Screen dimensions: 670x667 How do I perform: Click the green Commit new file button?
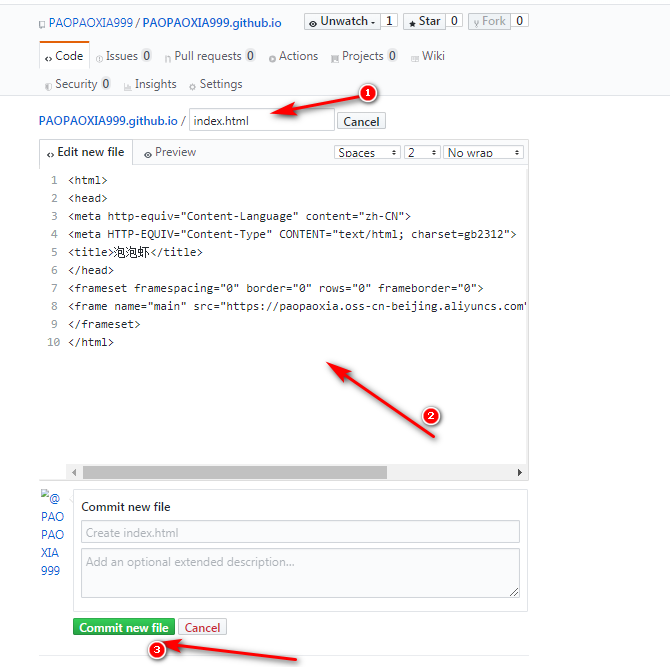[x=124, y=627]
